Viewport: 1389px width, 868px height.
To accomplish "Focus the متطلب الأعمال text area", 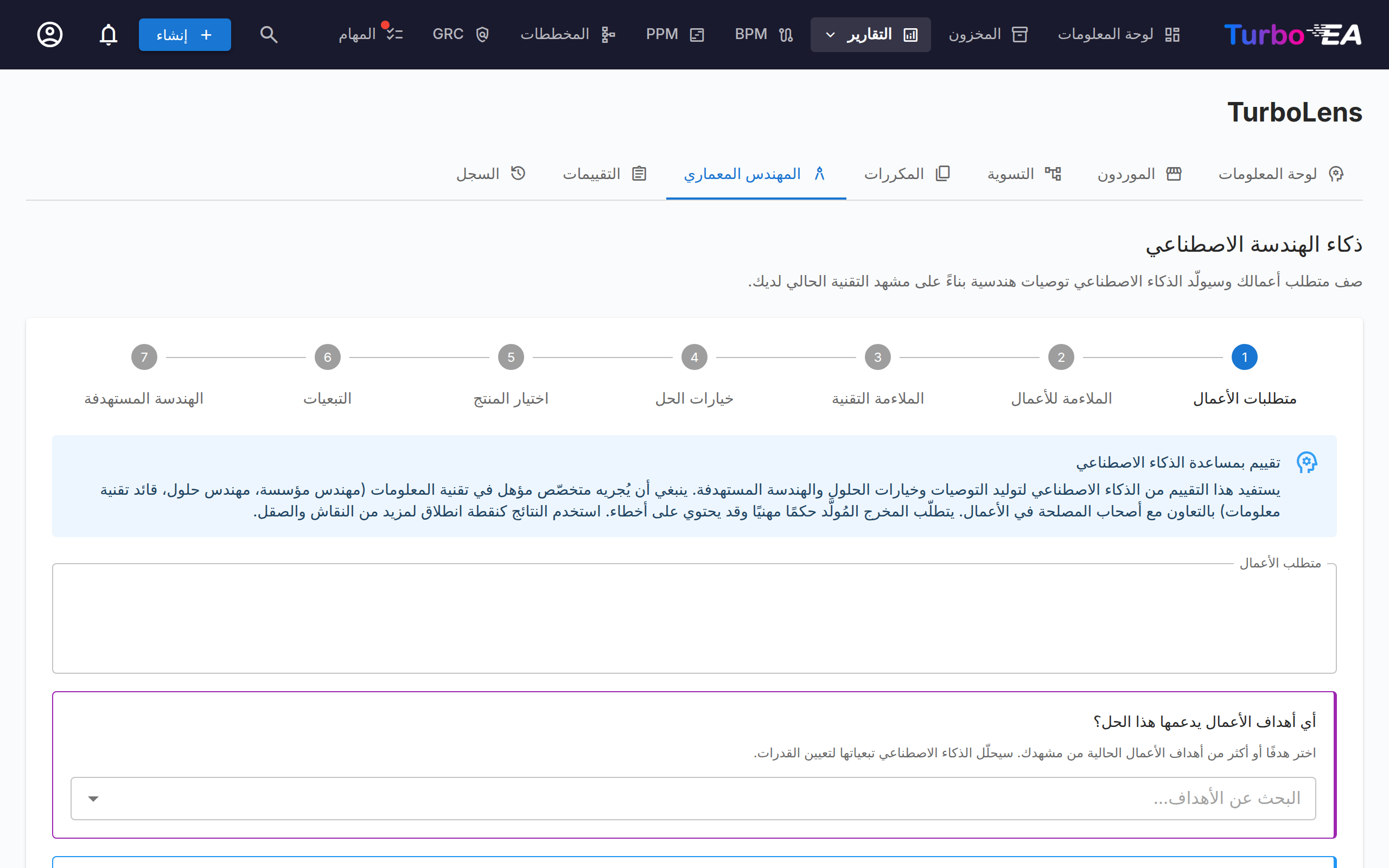I will pos(694,618).
